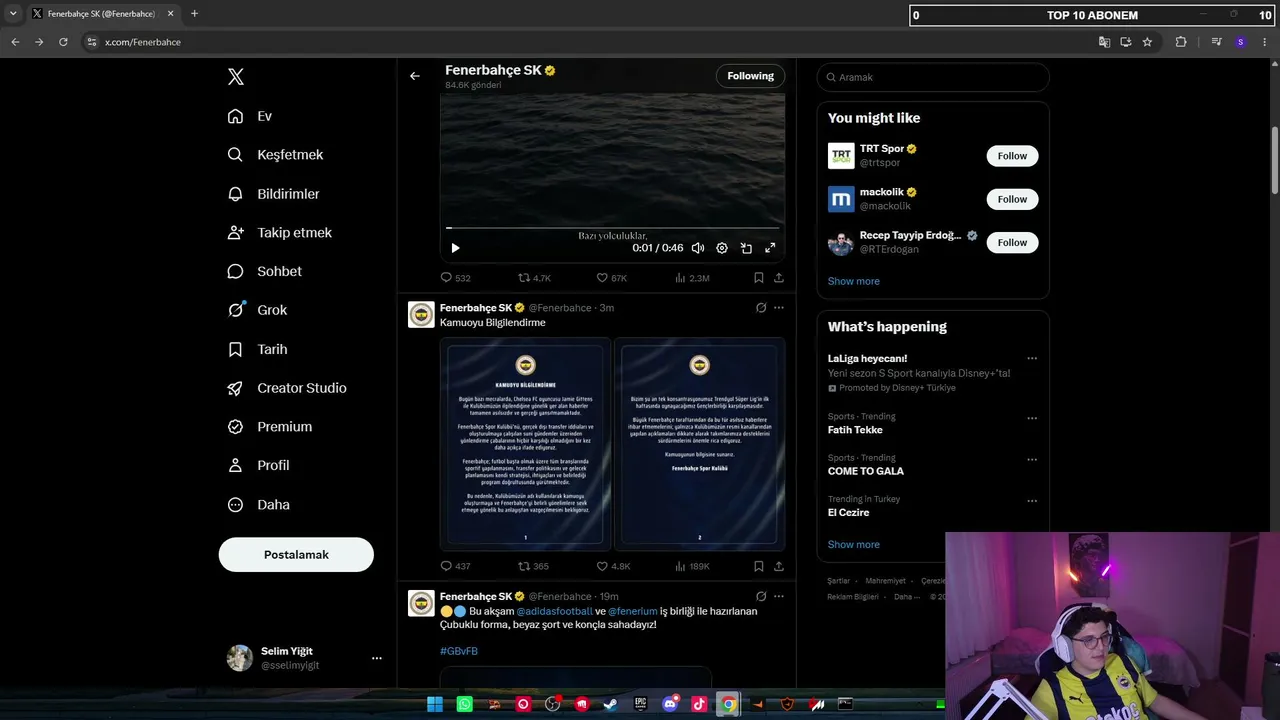The width and height of the screenshot is (1280, 720).
Task: Follow TRT Spor
Action: (x=1012, y=156)
